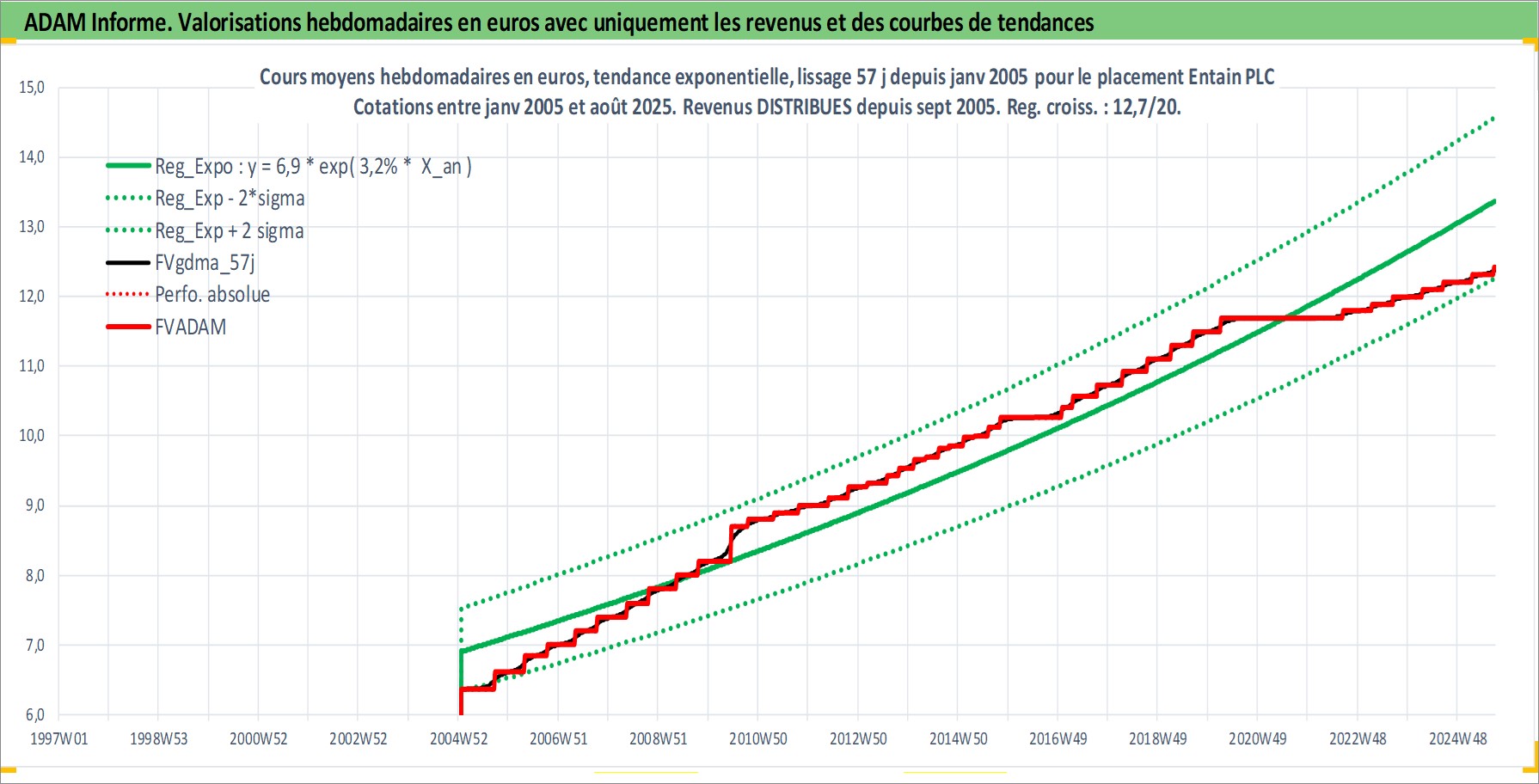
Task: Click x-axis label '2010W50'
Action: tap(758, 738)
